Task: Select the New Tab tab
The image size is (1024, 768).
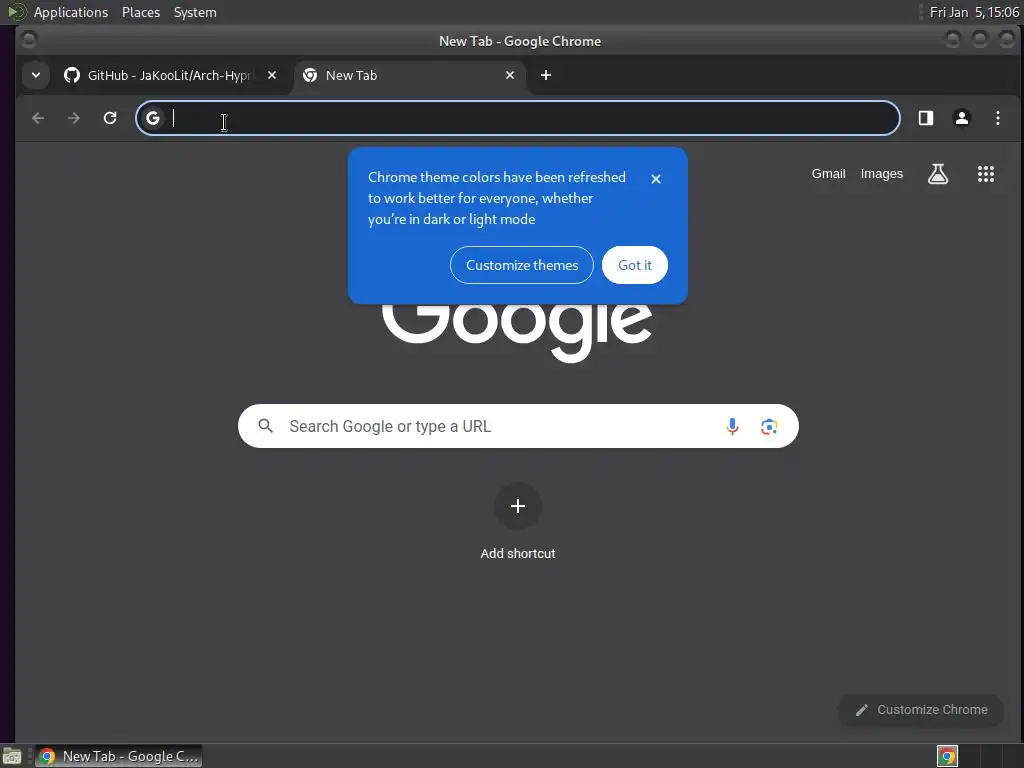Action: (410, 75)
